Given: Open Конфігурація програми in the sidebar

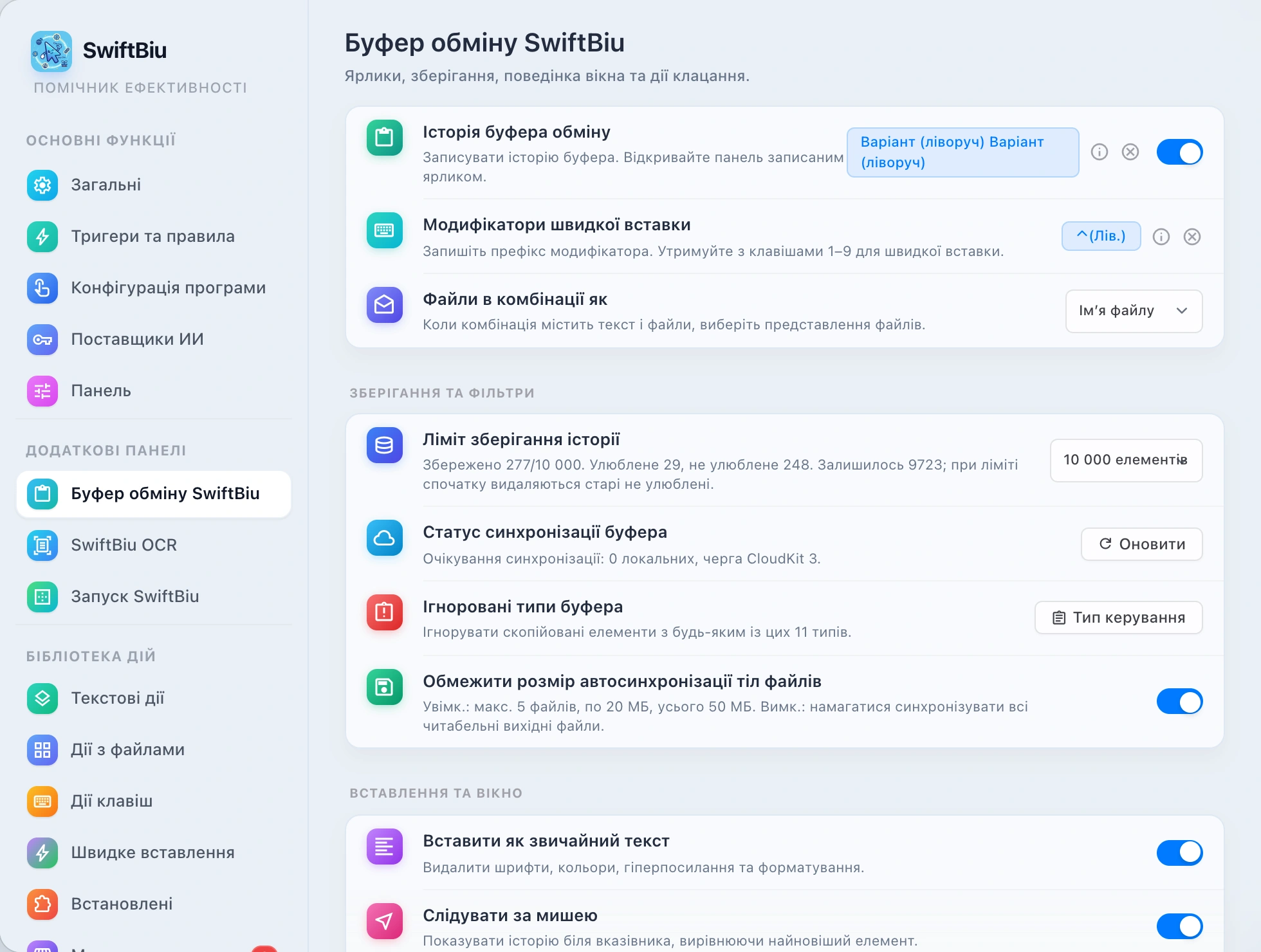Looking at the screenshot, I should (x=154, y=288).
